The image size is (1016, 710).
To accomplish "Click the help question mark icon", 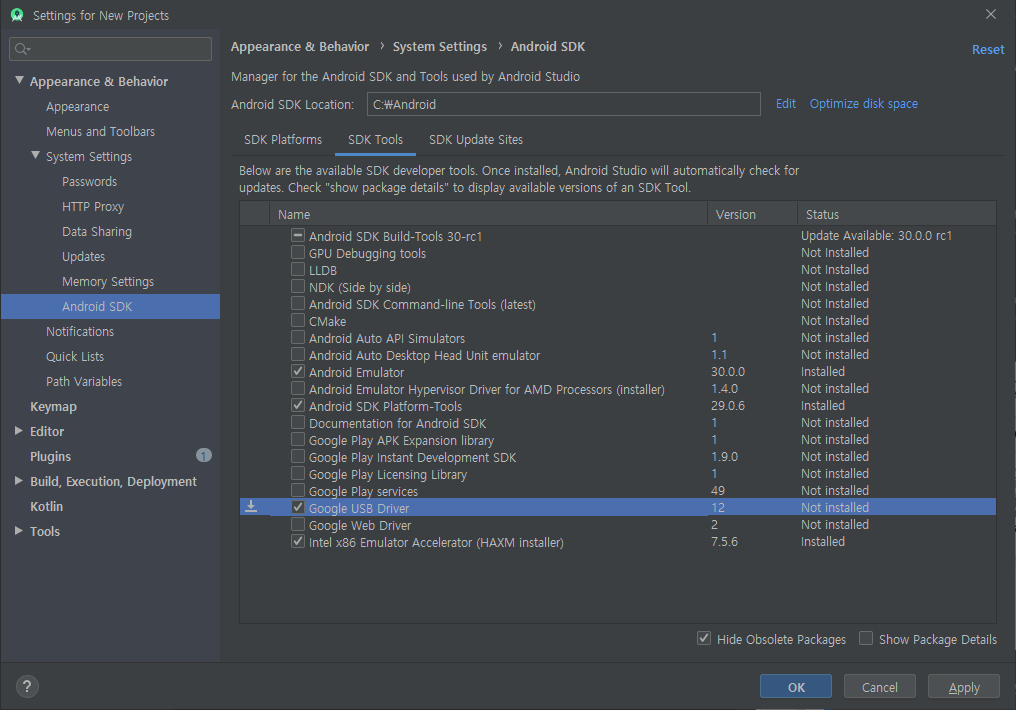I will pyautogui.click(x=27, y=686).
